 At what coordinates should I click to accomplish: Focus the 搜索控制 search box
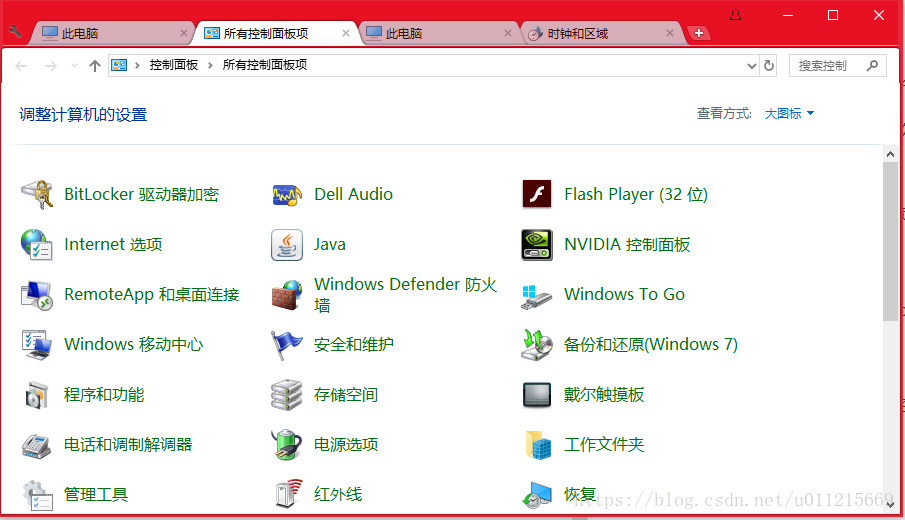pos(837,66)
